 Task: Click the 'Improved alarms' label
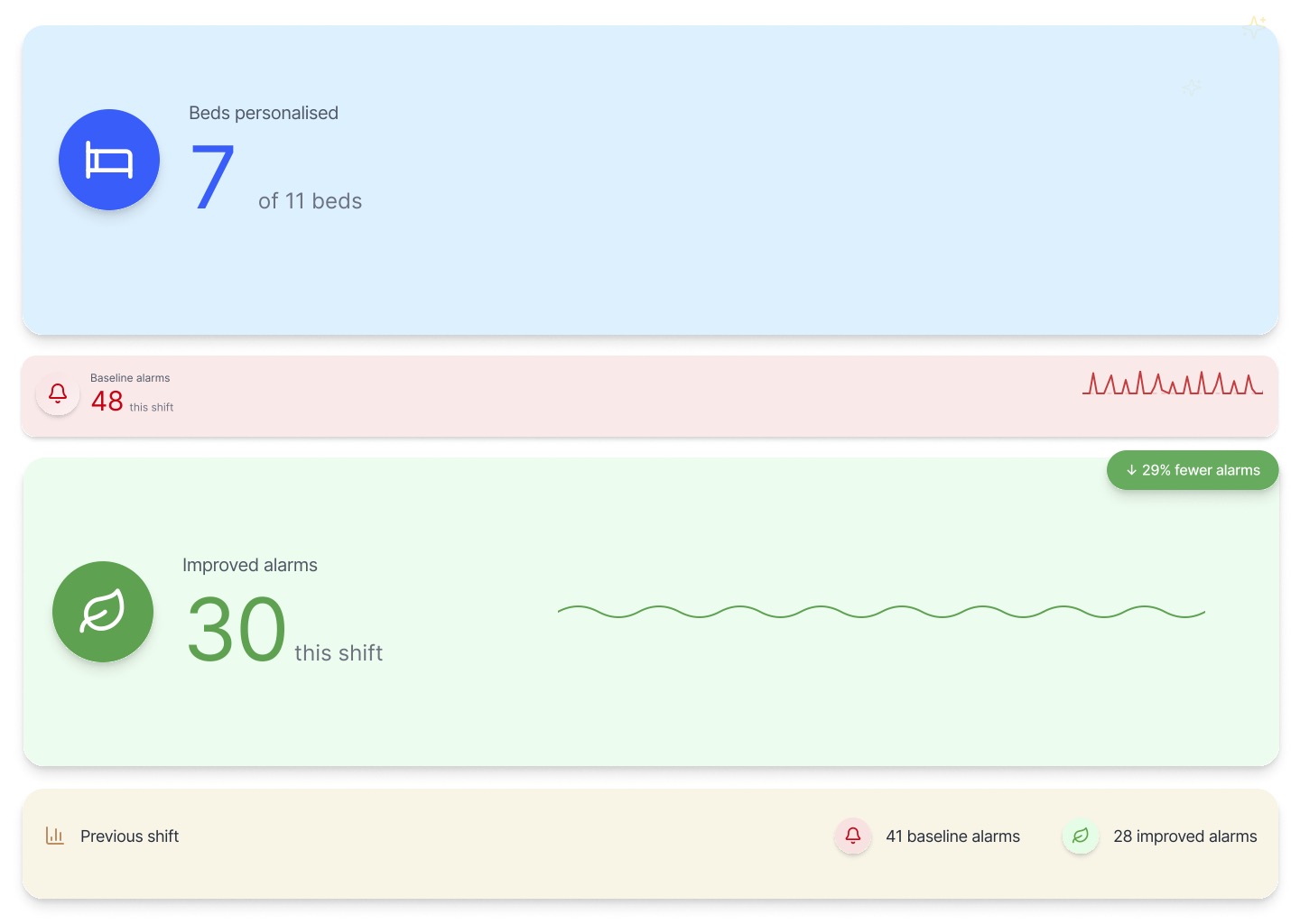coord(250,565)
